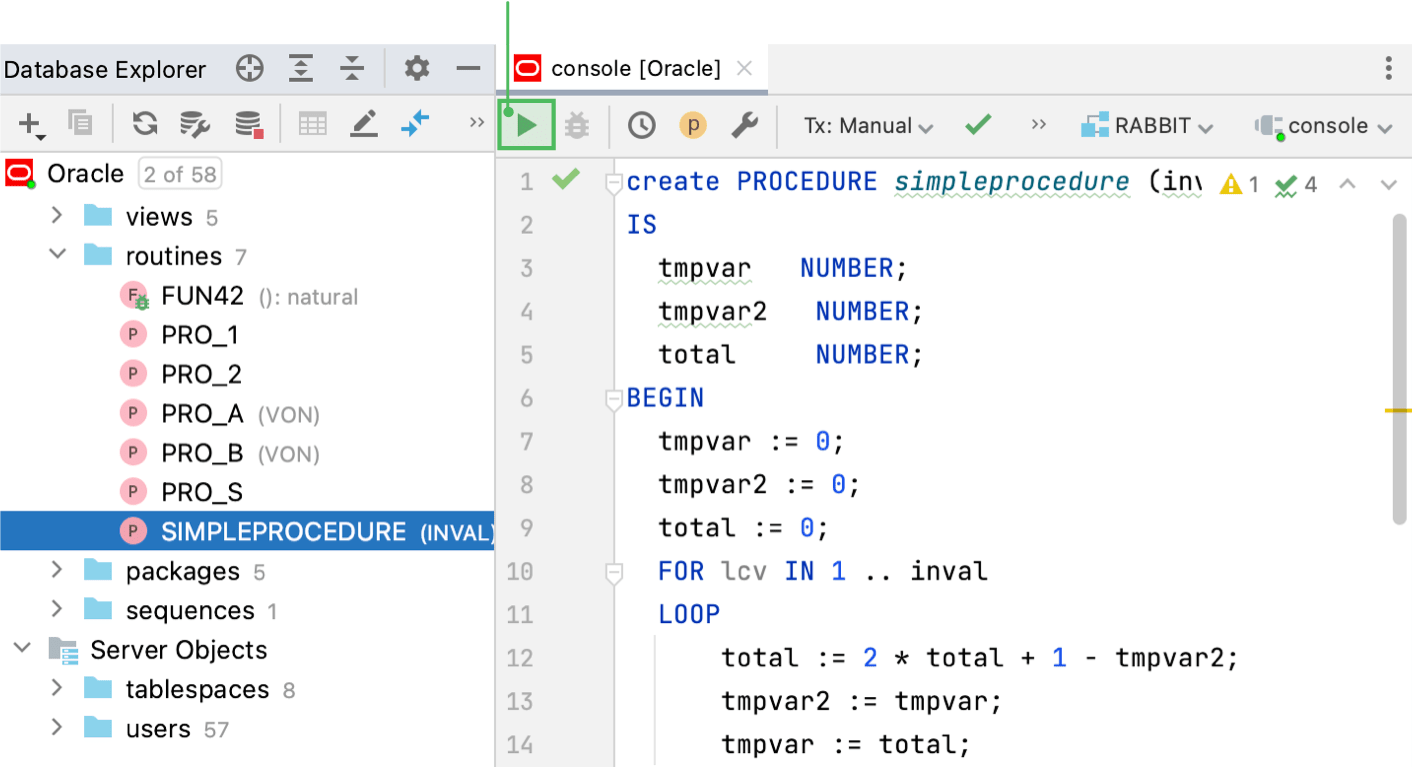Image resolution: width=1412 pixels, height=767 pixels.
Task: Click Jump to Query Console arrows icon
Action: pos(414,123)
